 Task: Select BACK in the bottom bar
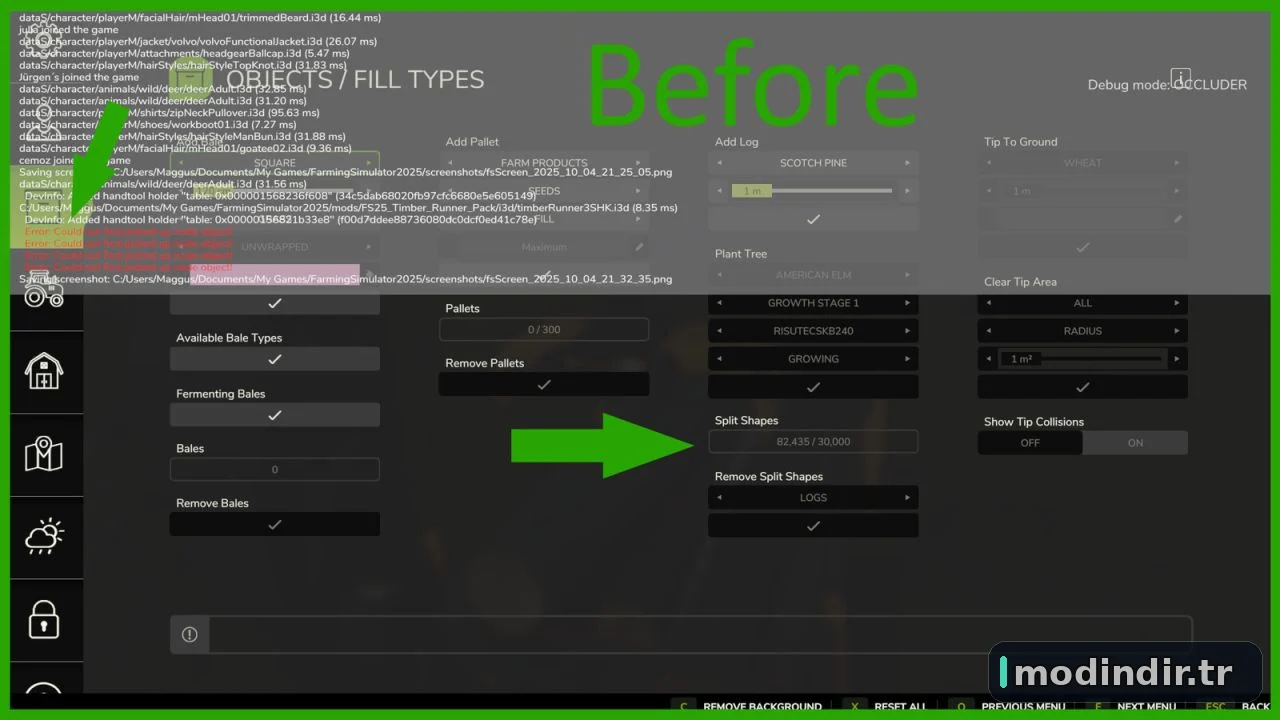point(1255,707)
